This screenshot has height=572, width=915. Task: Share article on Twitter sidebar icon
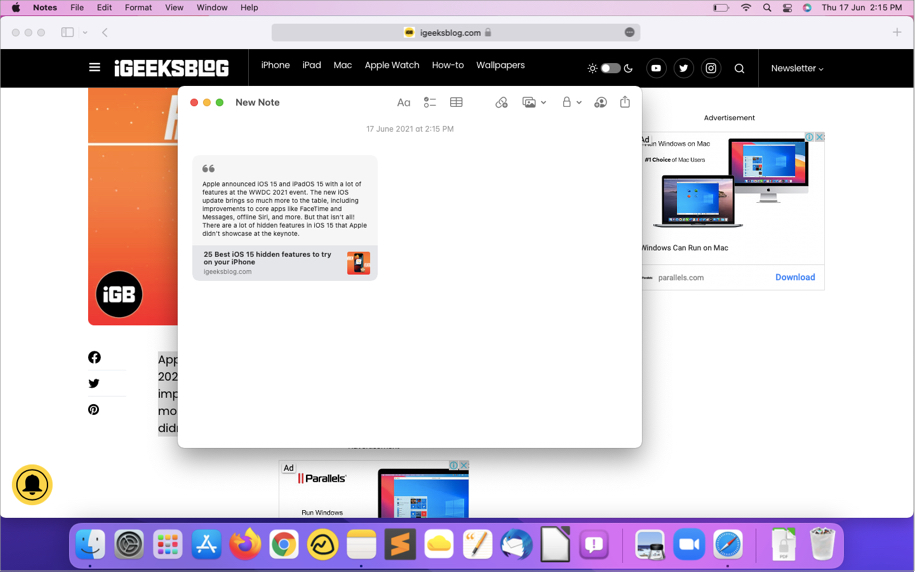[x=94, y=383]
